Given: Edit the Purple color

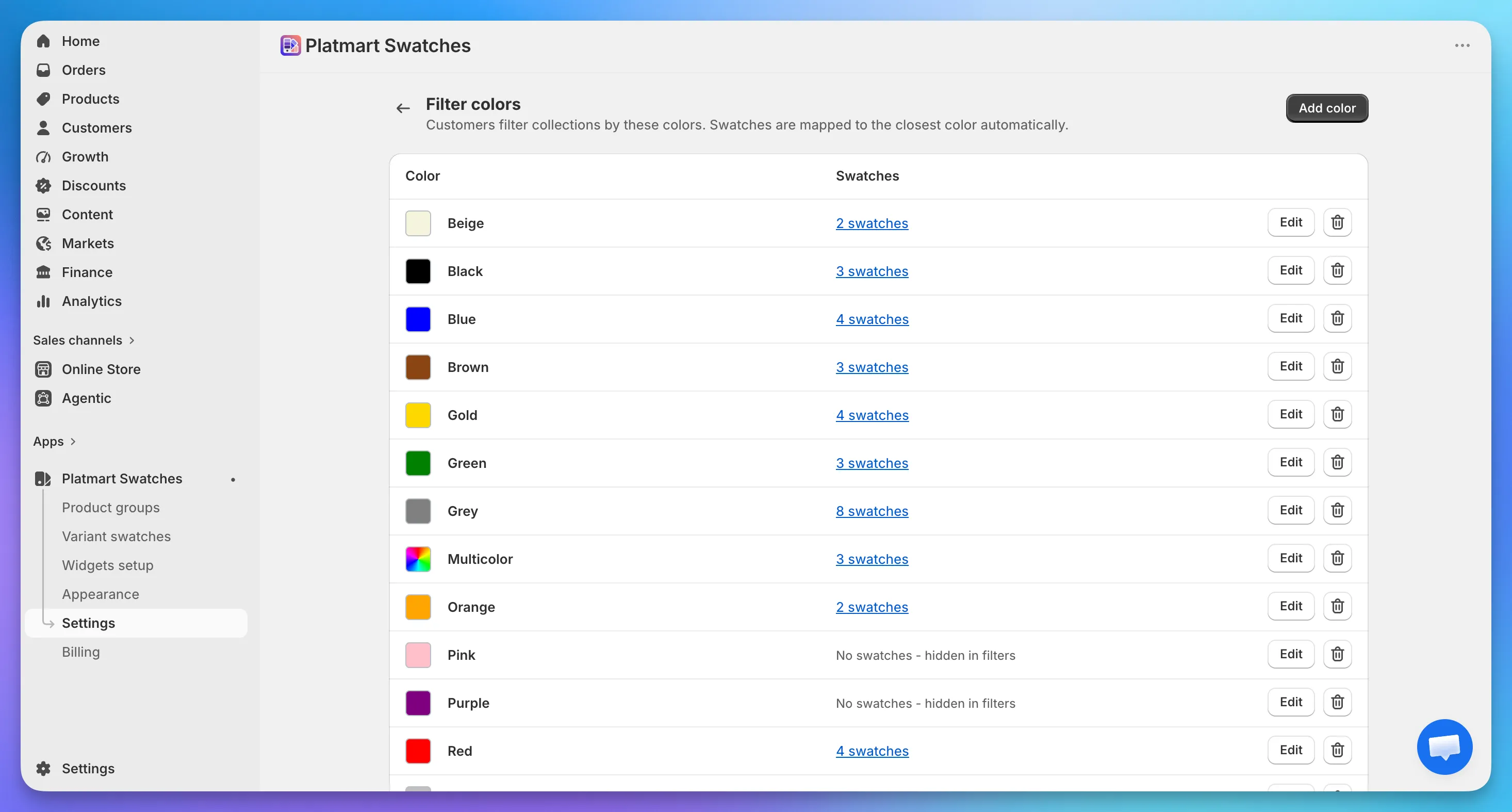Looking at the screenshot, I should click(1291, 702).
